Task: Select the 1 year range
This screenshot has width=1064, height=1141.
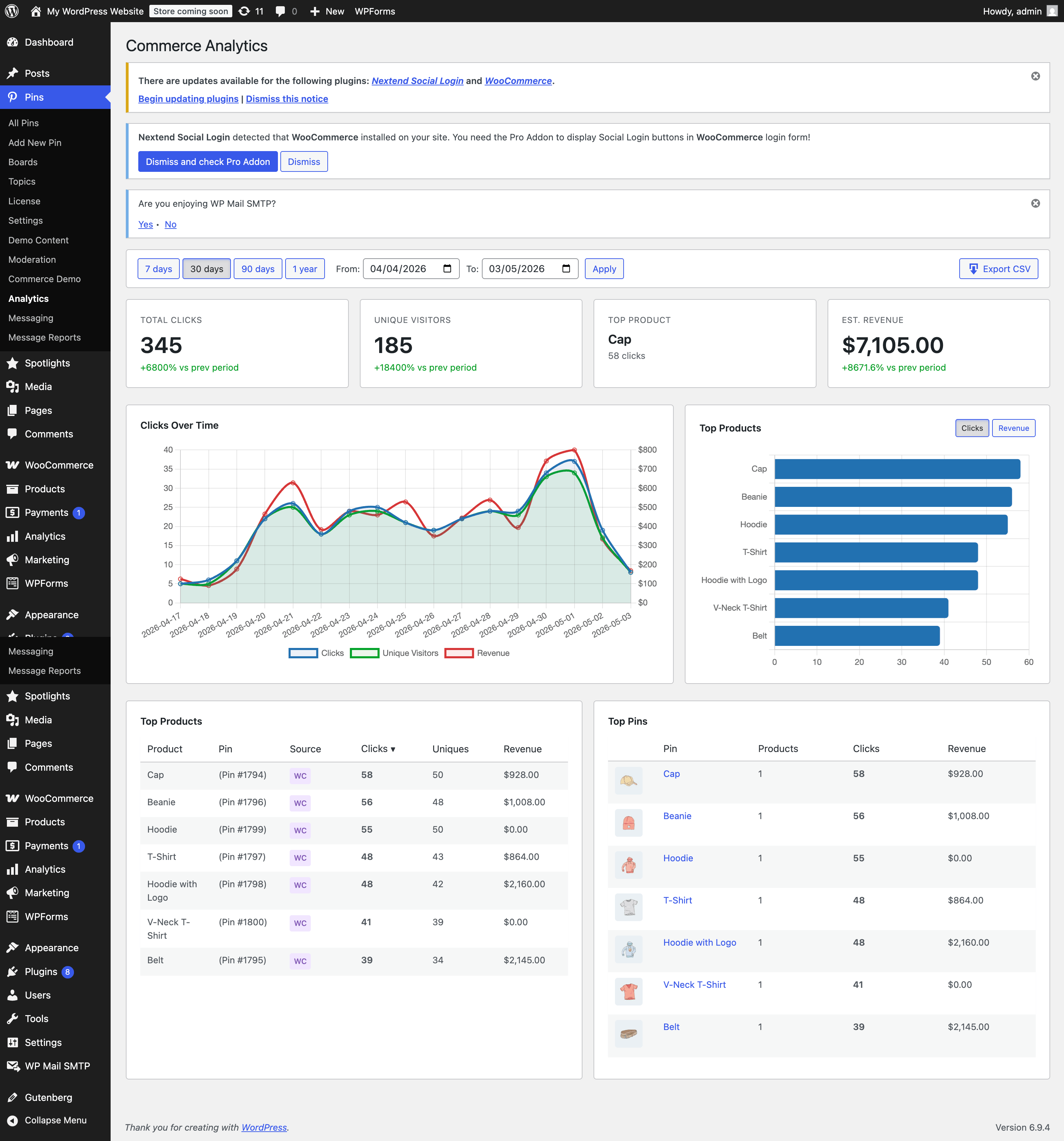Action: [305, 269]
